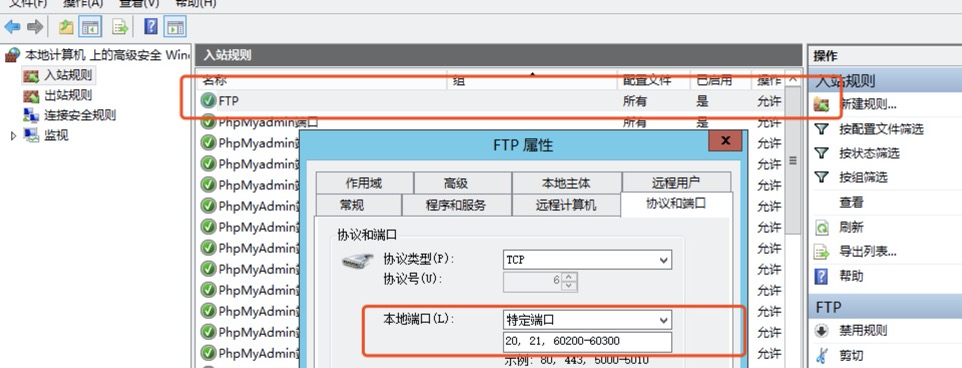This screenshot has height=368, width=962.
Task: Click the Filter by Profile action
Action: pos(881,129)
